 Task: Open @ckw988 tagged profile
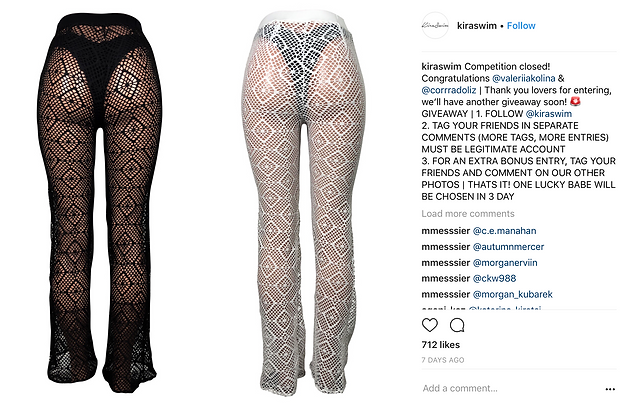495,278
